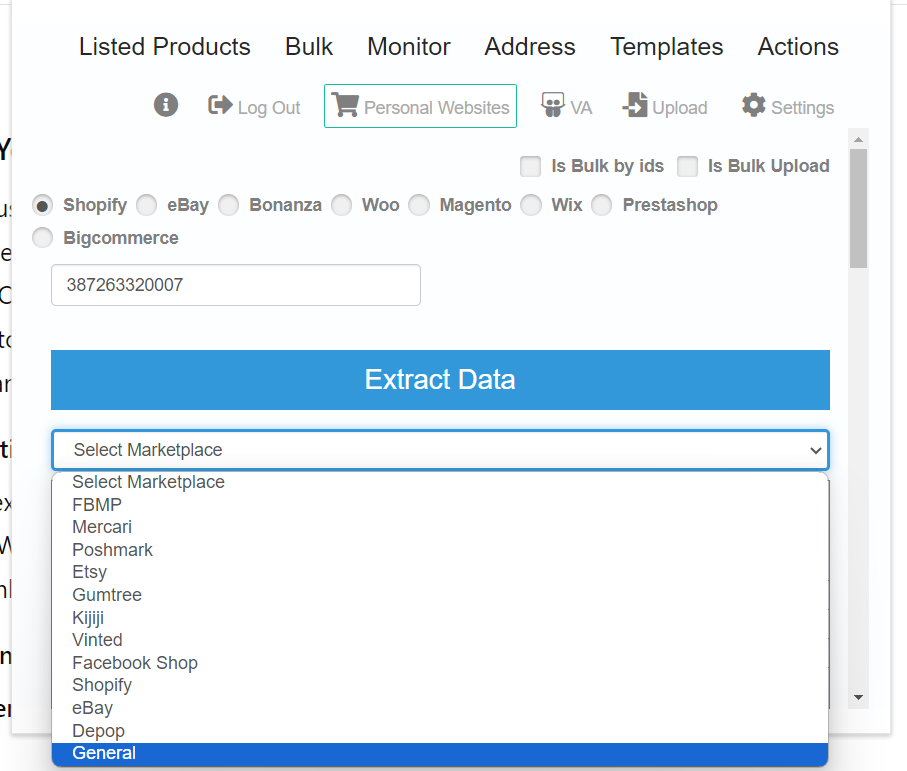
Task: Choose eBay from the marketplace list
Action: click(x=440, y=708)
